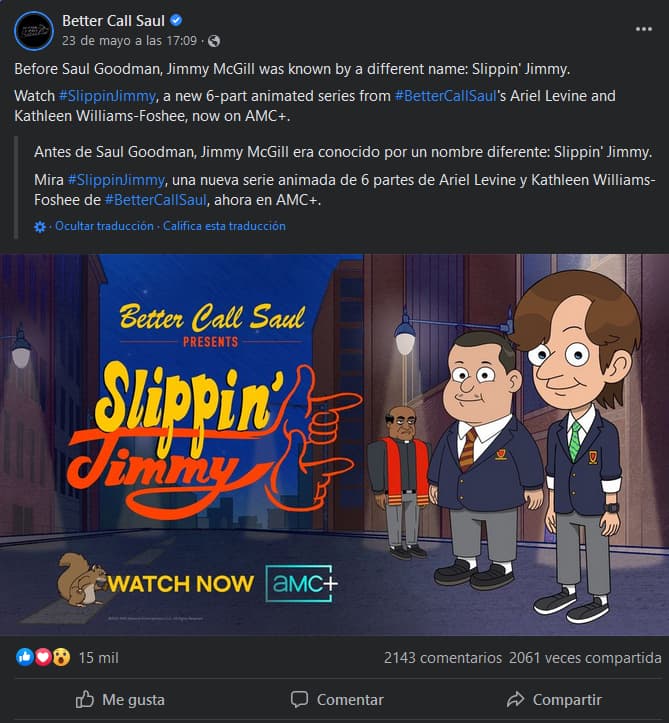Click the wow reaction emoji icon

pyautogui.click(x=61, y=657)
